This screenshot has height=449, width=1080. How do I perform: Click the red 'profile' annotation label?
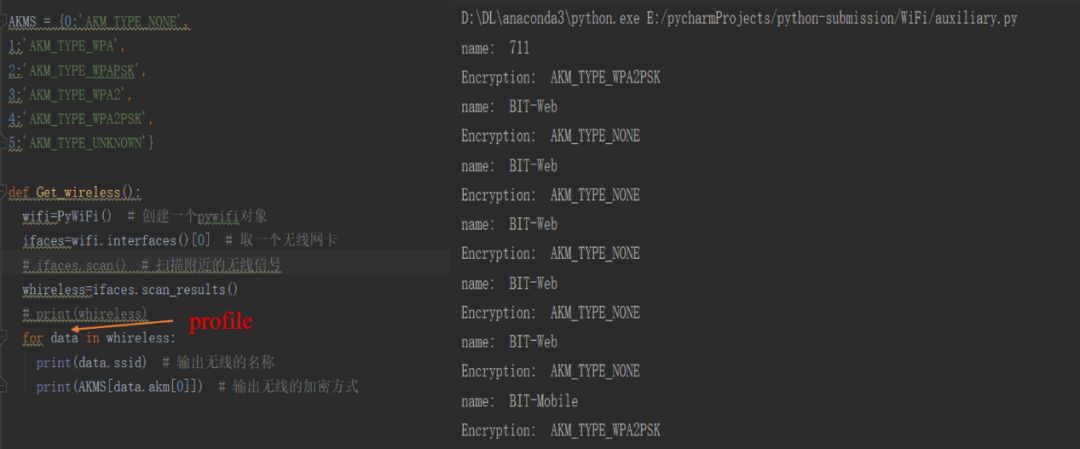pyautogui.click(x=221, y=322)
